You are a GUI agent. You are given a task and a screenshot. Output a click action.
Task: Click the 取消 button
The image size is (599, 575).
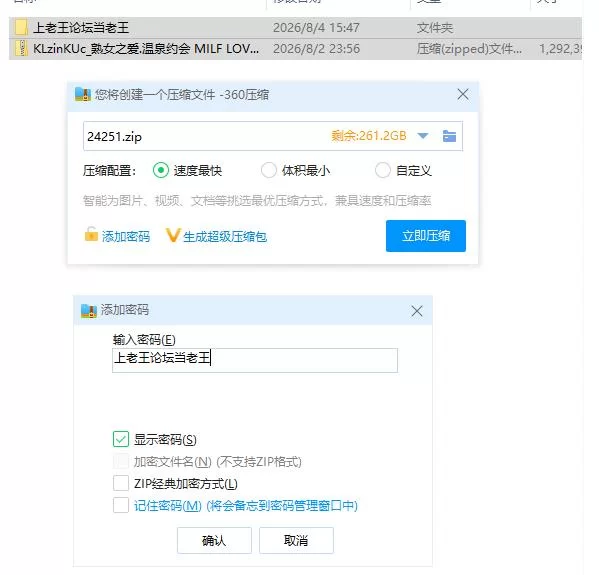coord(296,540)
